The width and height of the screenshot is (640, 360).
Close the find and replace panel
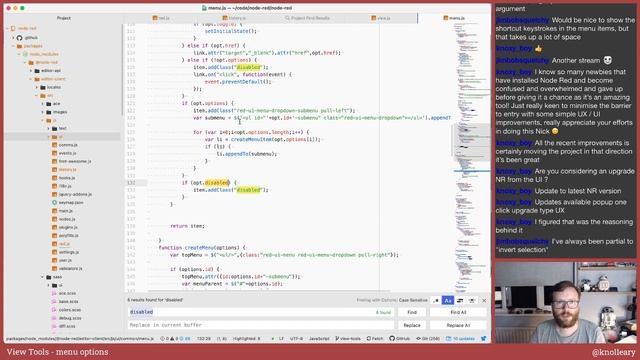[484, 300]
